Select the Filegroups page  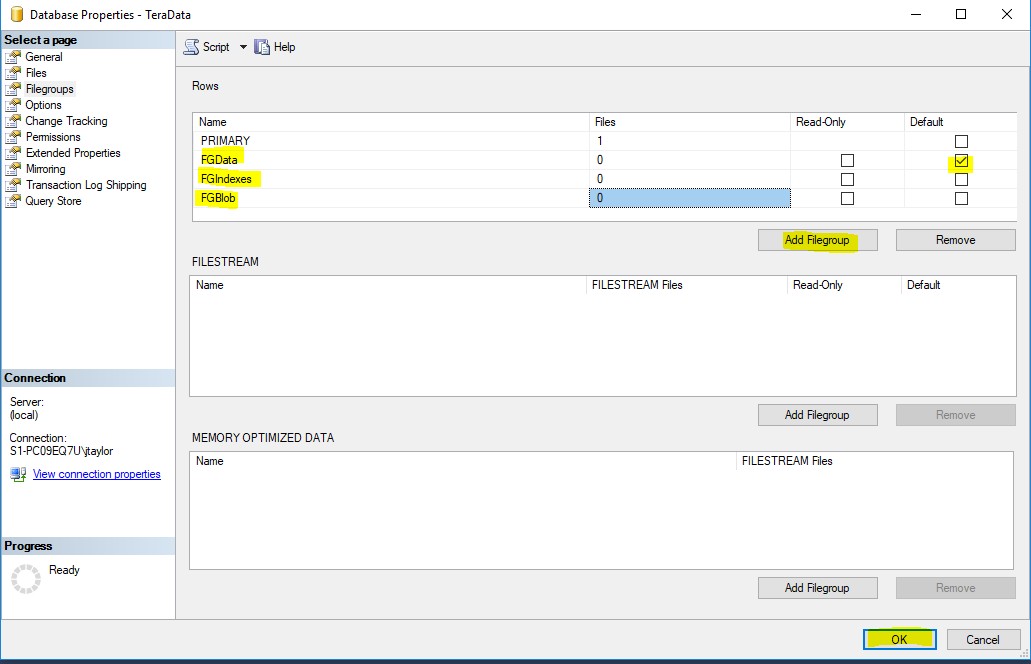[50, 89]
